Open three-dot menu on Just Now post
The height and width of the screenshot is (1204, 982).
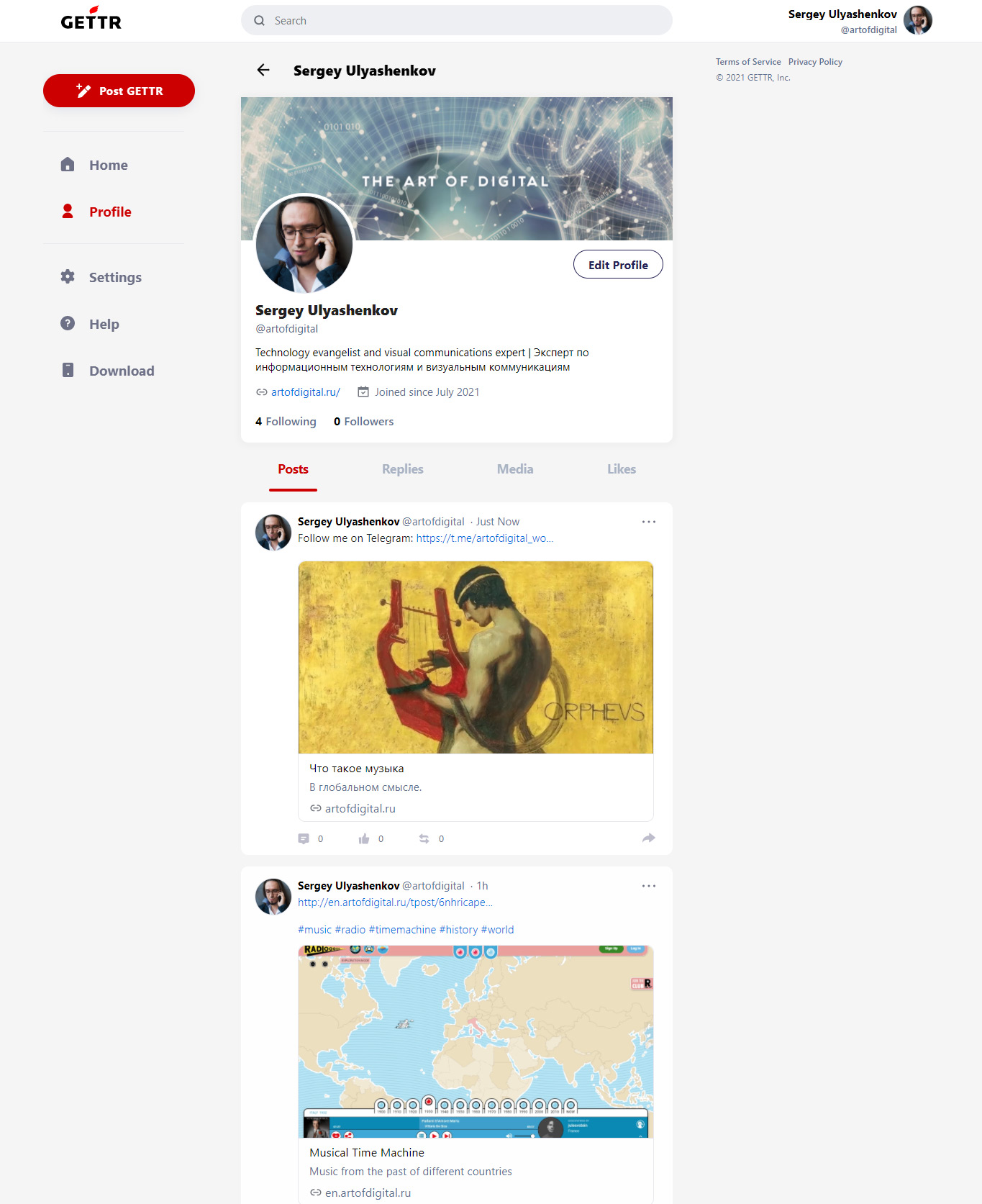coord(649,522)
